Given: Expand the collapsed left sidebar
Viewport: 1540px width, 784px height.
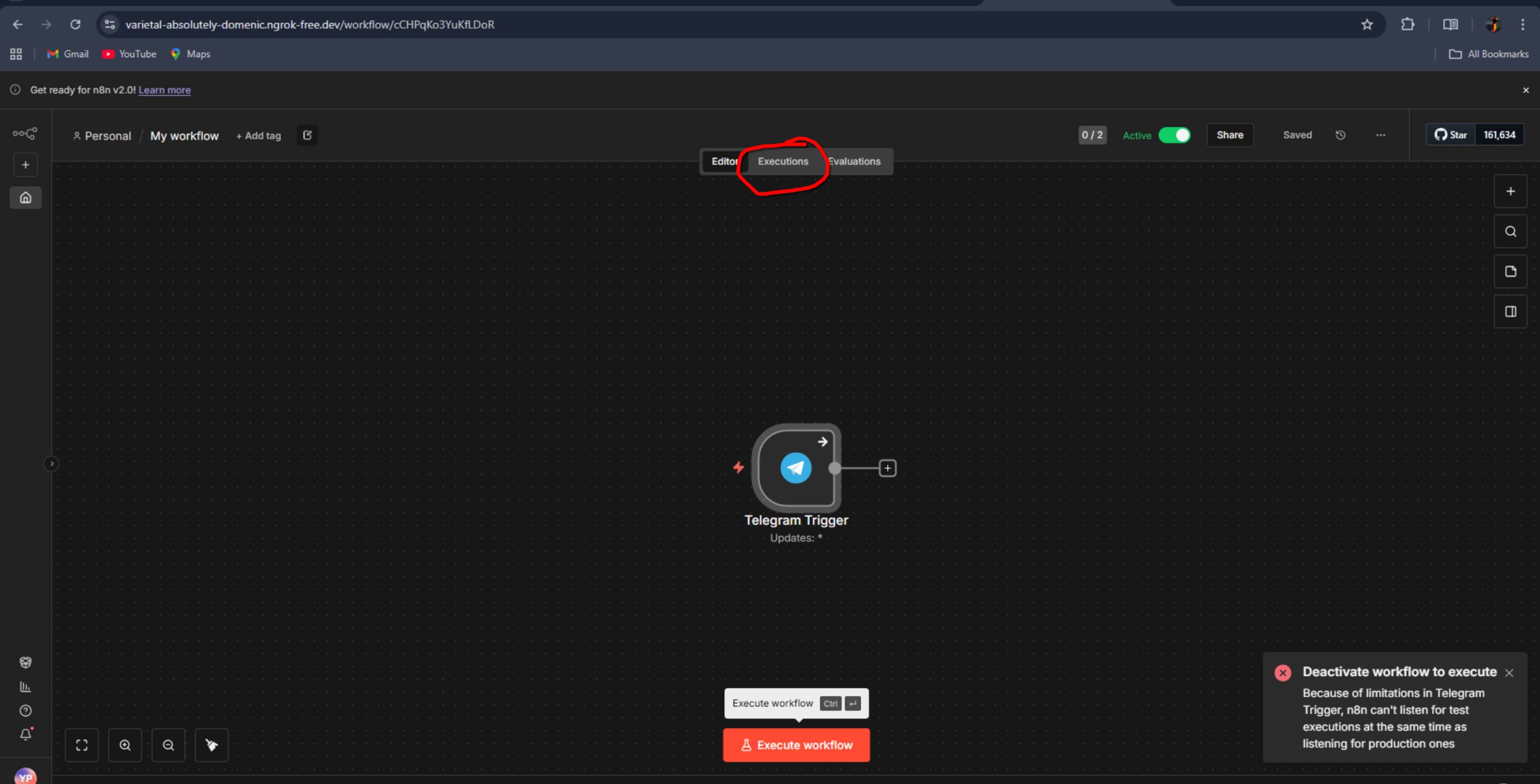Looking at the screenshot, I should (51, 463).
